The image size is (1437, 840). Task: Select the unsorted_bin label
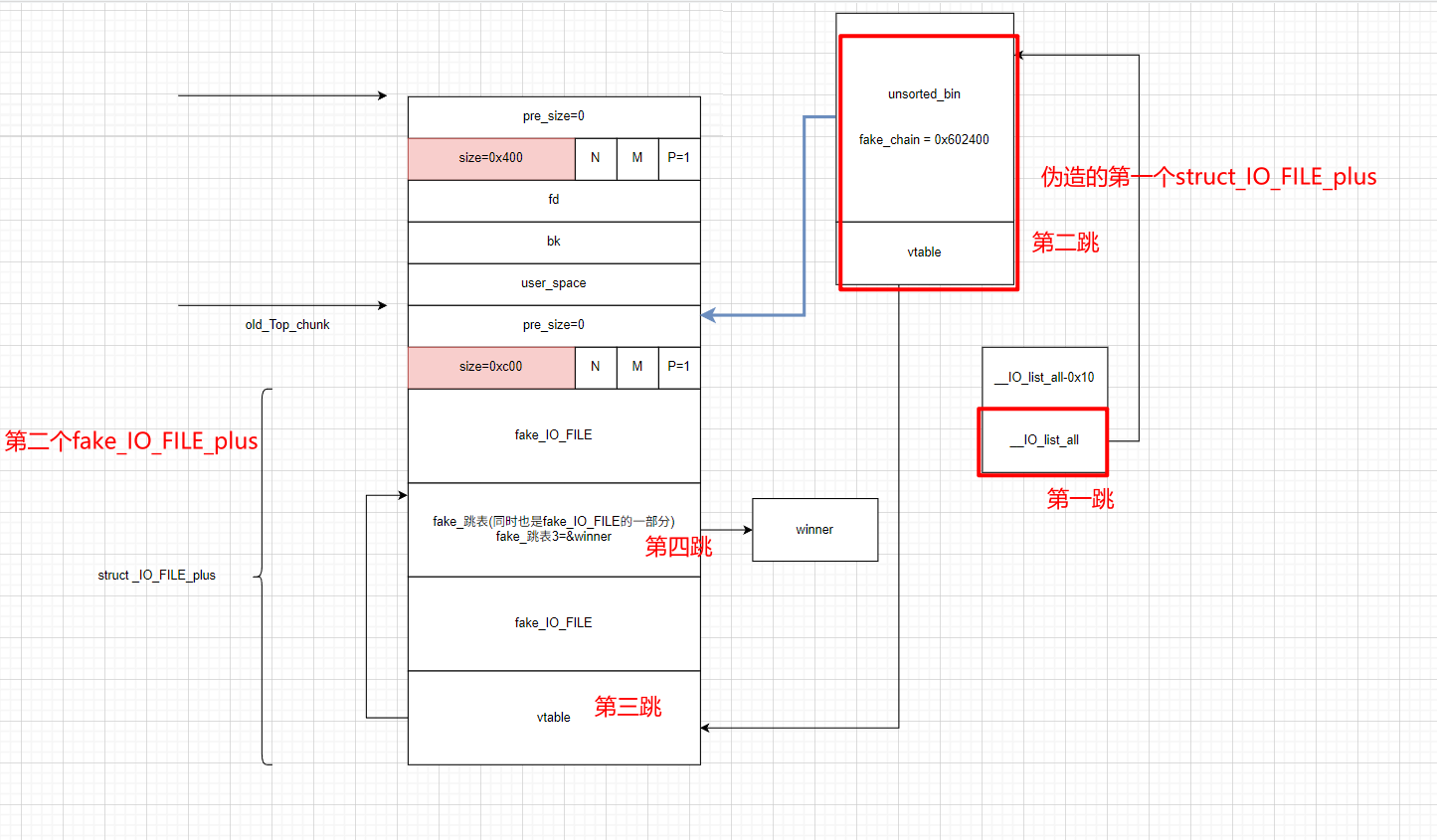tap(924, 94)
